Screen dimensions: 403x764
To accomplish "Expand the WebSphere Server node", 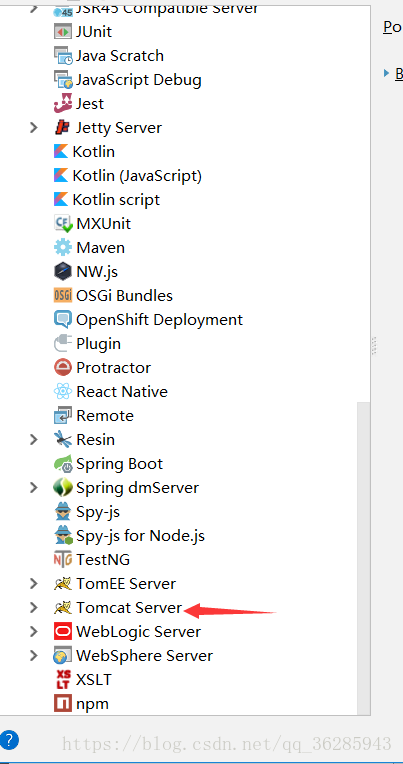I will pyautogui.click(x=34, y=656).
